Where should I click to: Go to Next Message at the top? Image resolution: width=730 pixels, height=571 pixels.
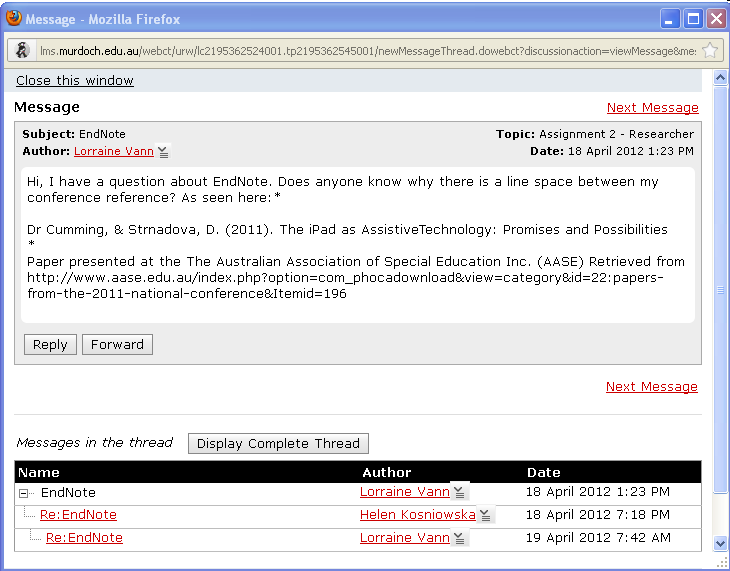click(x=652, y=108)
